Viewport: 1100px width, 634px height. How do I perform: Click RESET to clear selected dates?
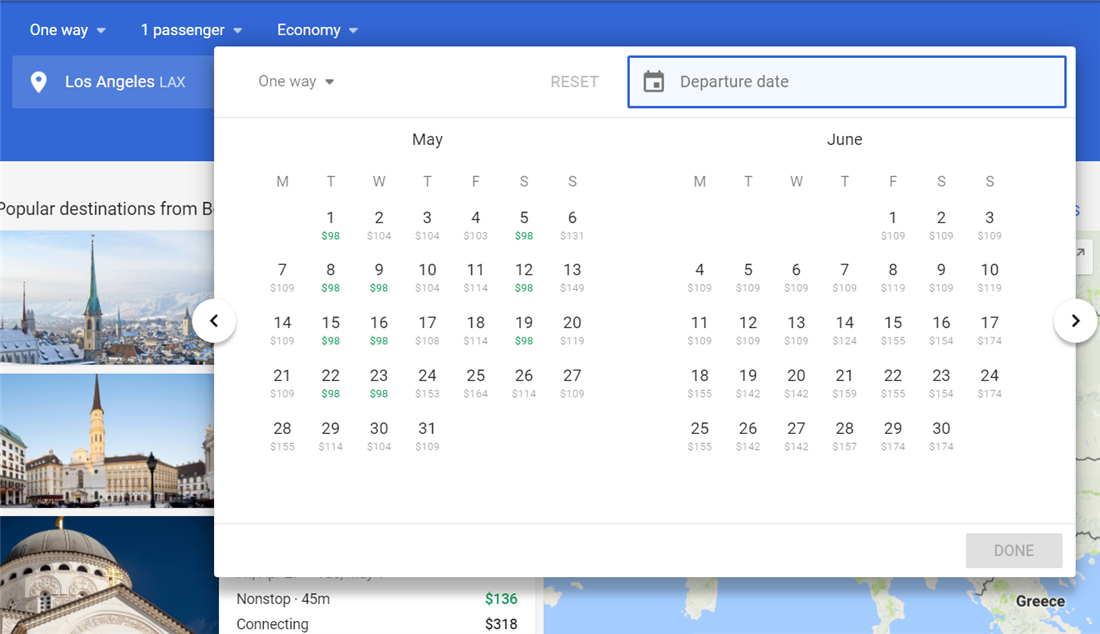pyautogui.click(x=574, y=82)
